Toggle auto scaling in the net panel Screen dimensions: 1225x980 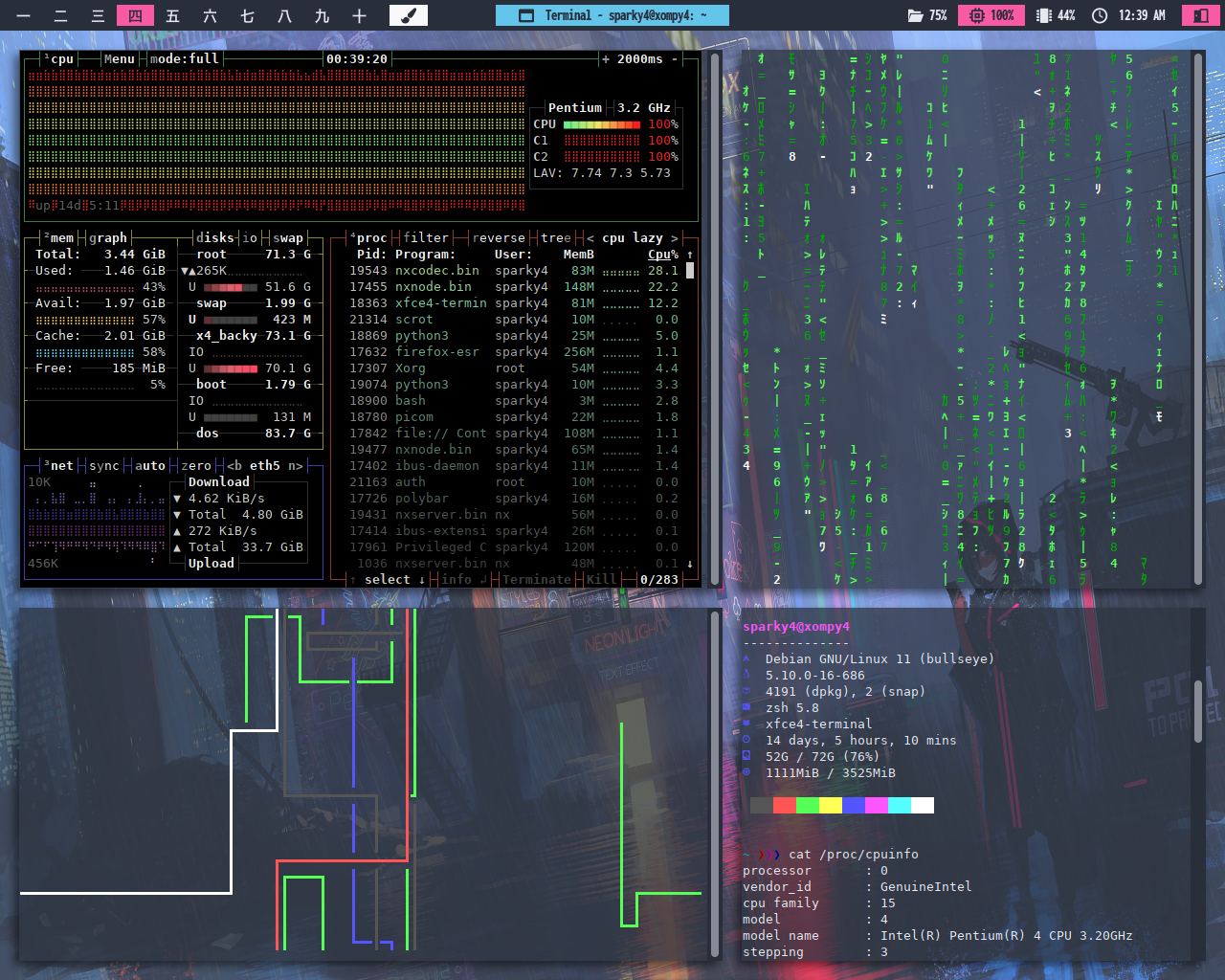pyautogui.click(x=149, y=466)
